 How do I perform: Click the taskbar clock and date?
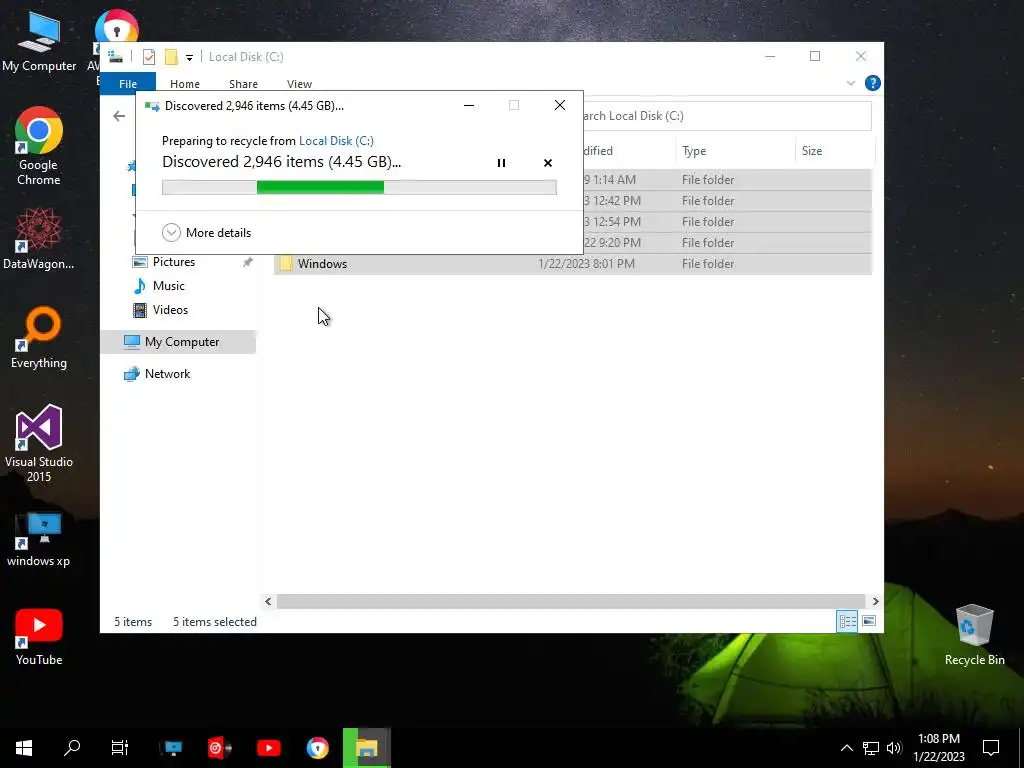[x=939, y=748]
